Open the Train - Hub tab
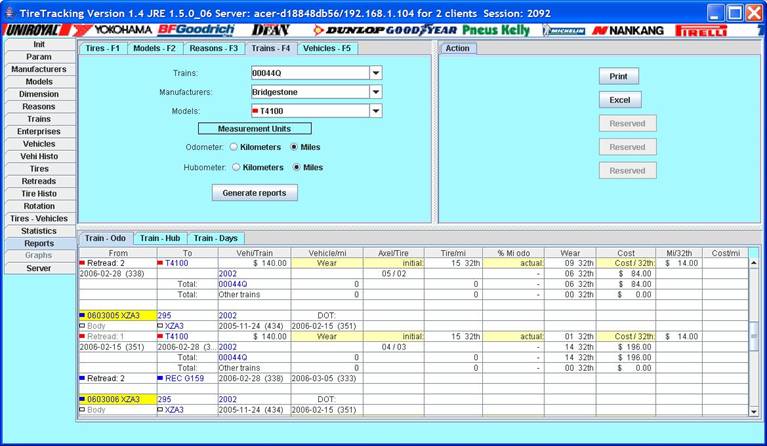Viewport: 767px width, 446px height. tap(160, 238)
